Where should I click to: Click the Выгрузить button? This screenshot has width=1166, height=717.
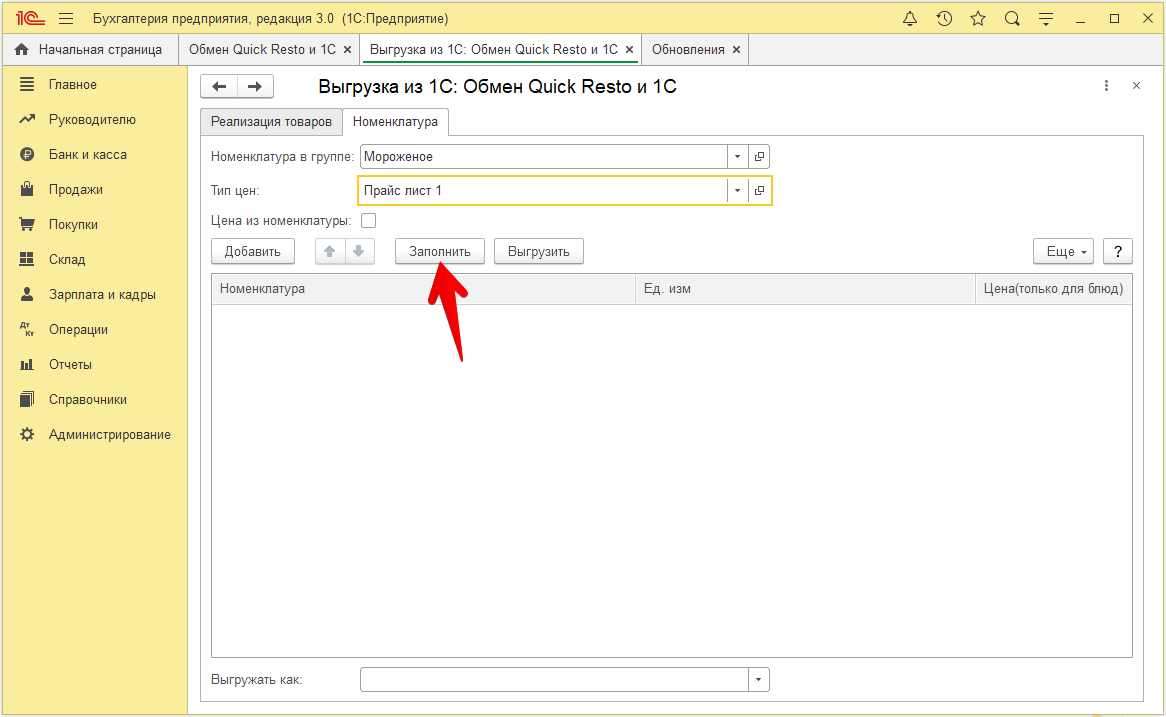[538, 251]
